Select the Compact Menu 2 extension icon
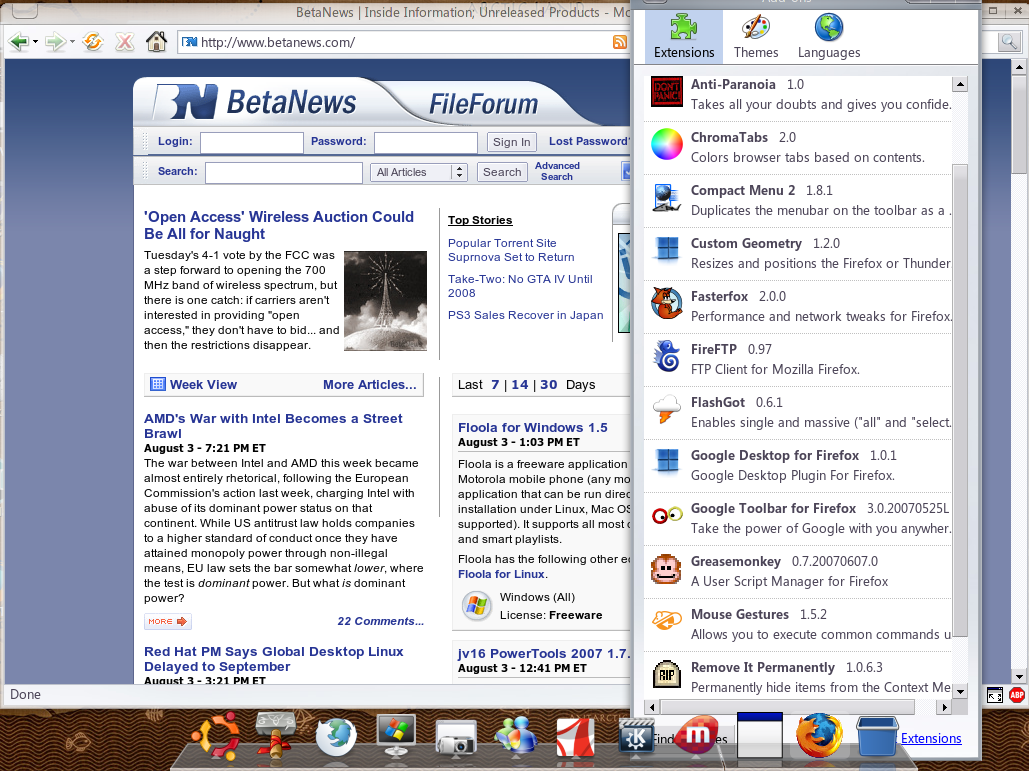Viewport: 1029px width, 771px height. point(667,198)
